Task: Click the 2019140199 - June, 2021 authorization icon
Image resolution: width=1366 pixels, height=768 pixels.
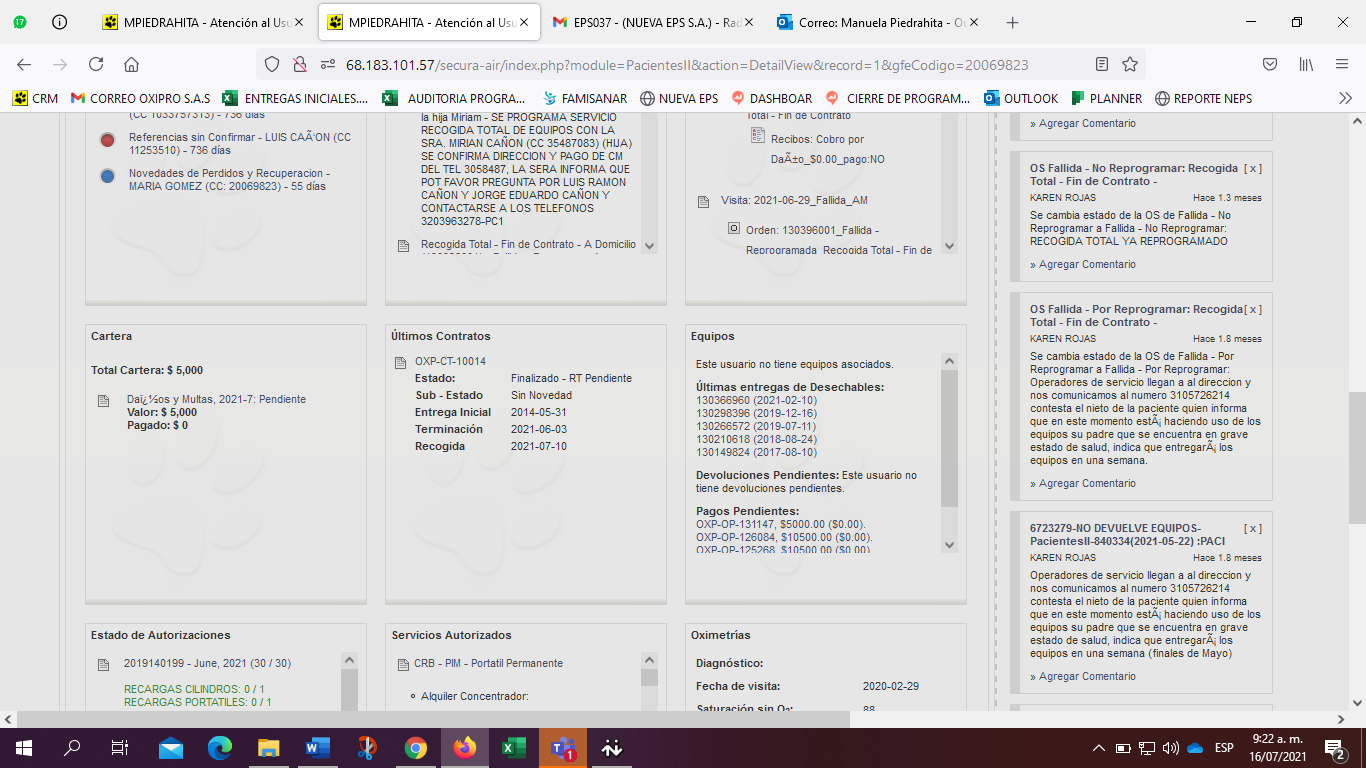Action: point(103,664)
